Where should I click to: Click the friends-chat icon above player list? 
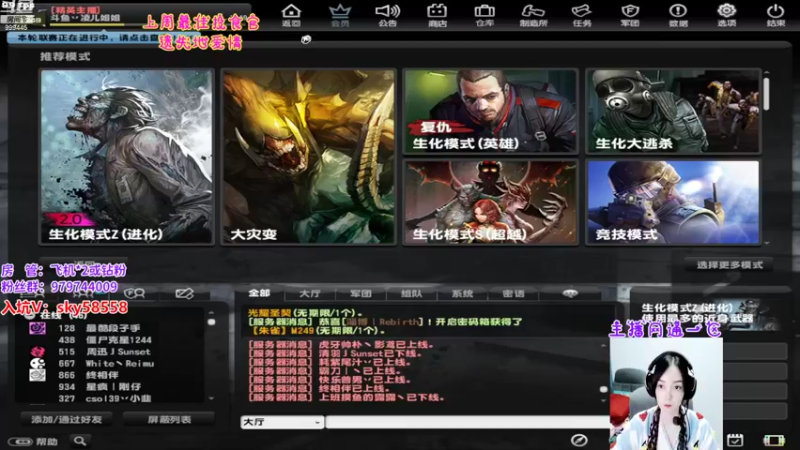pyautogui.click(x=135, y=293)
